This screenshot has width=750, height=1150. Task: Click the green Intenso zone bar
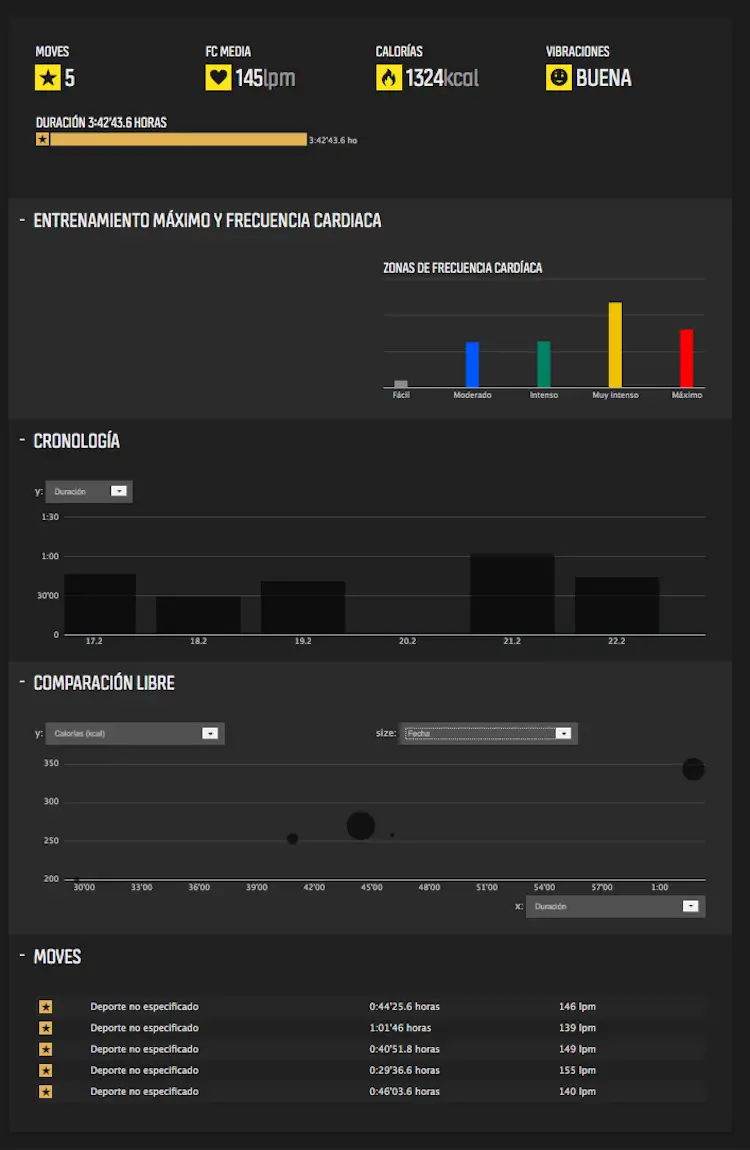coord(543,365)
